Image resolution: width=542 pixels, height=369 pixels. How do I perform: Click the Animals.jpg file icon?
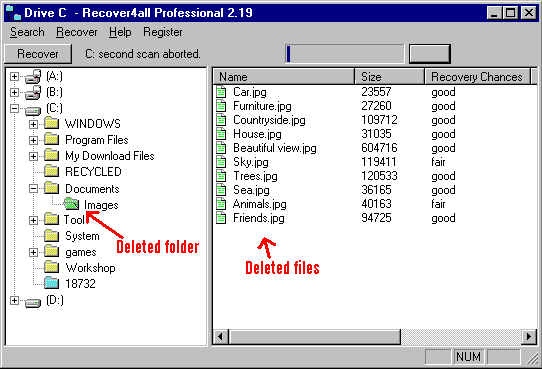pos(221,204)
